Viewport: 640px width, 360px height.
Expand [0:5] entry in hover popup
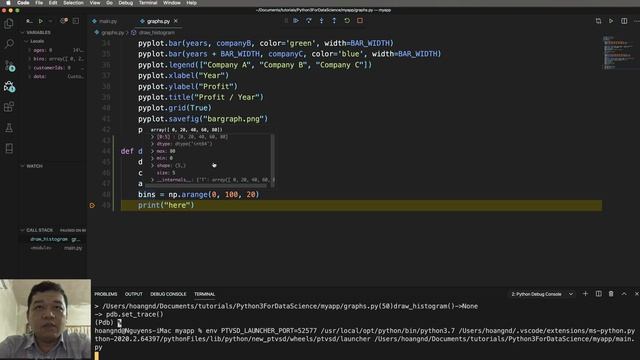tap(153, 137)
